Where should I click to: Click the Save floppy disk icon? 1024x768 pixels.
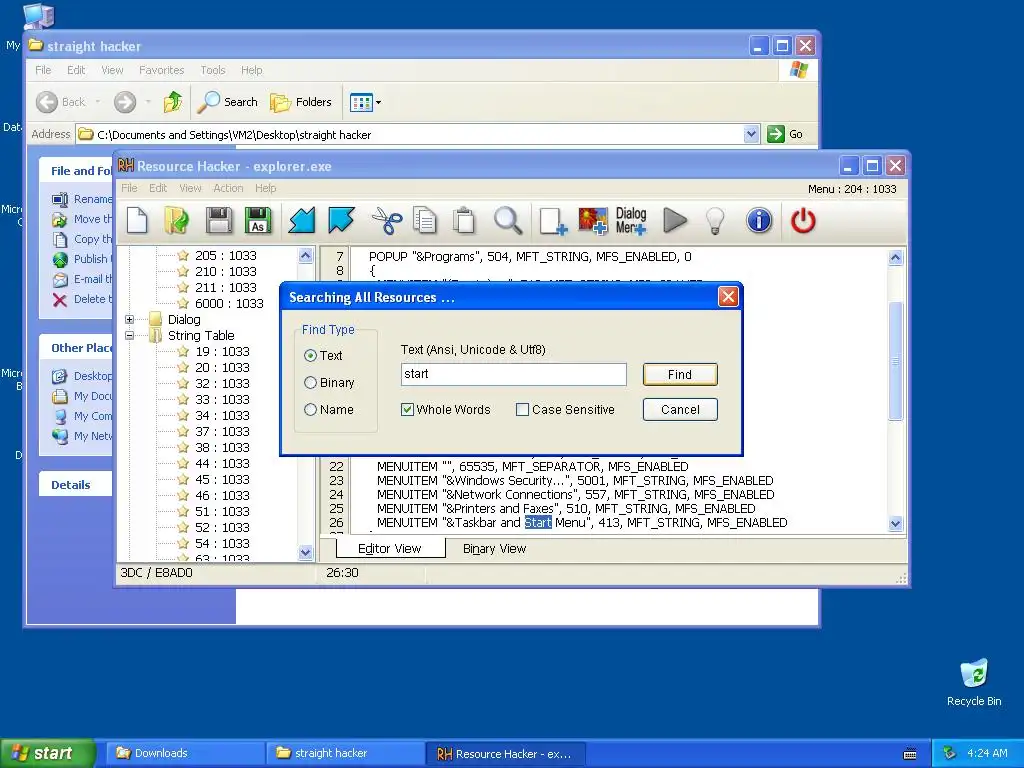(x=218, y=220)
